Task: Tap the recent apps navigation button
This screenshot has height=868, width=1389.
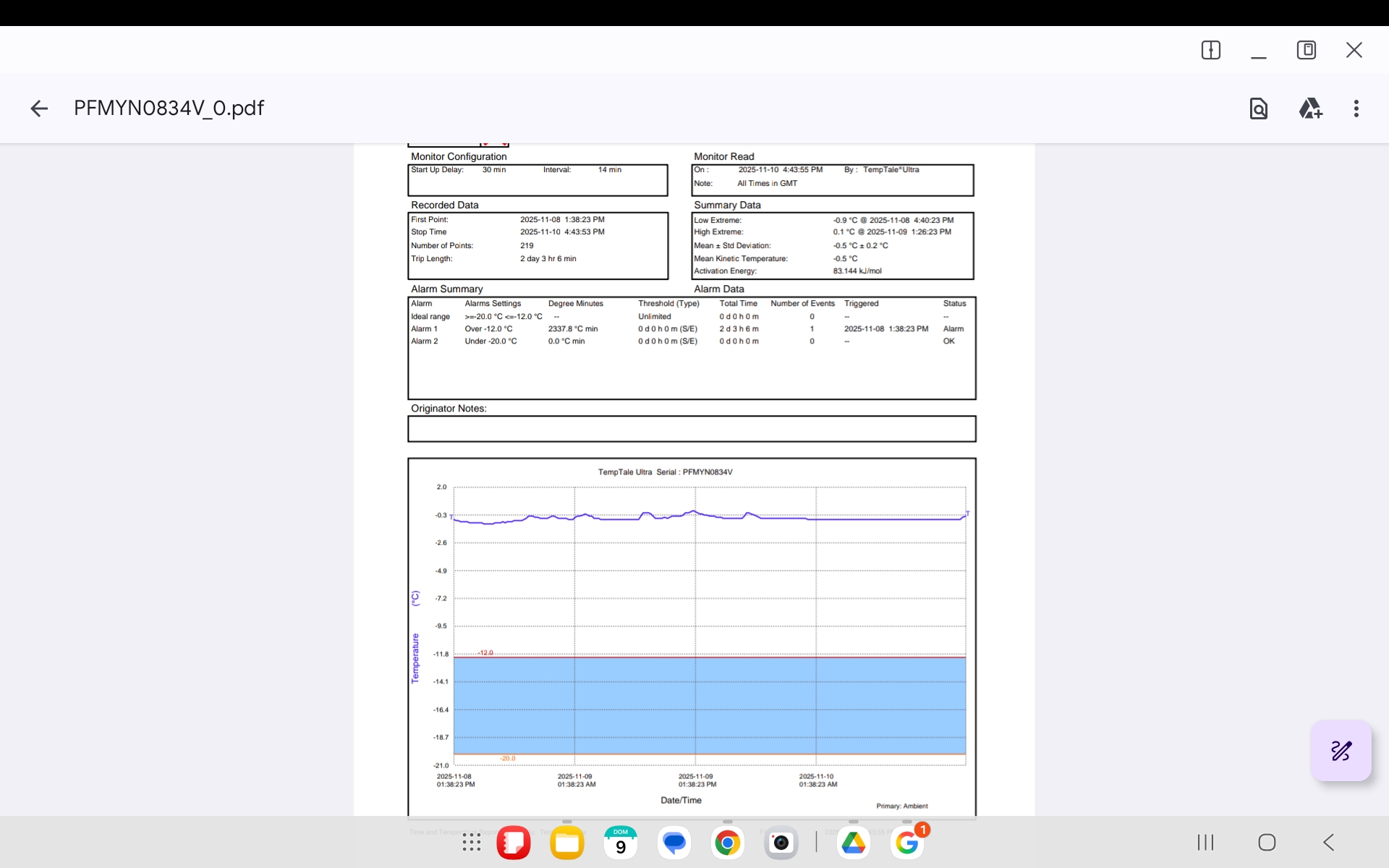Action: pyautogui.click(x=1205, y=842)
